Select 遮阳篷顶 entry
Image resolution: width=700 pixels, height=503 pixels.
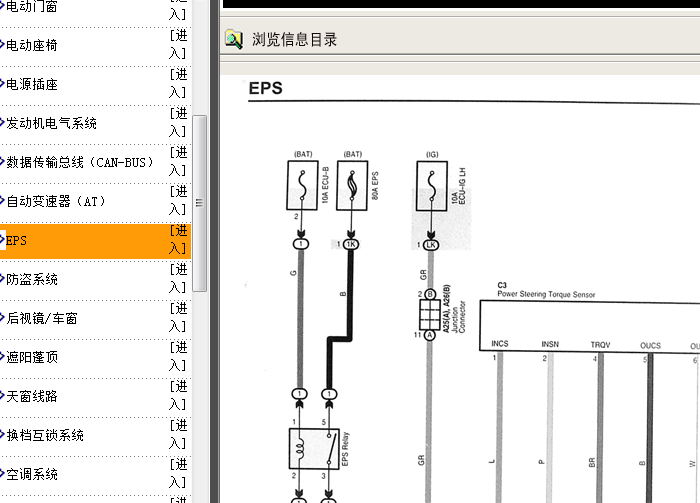point(32,357)
